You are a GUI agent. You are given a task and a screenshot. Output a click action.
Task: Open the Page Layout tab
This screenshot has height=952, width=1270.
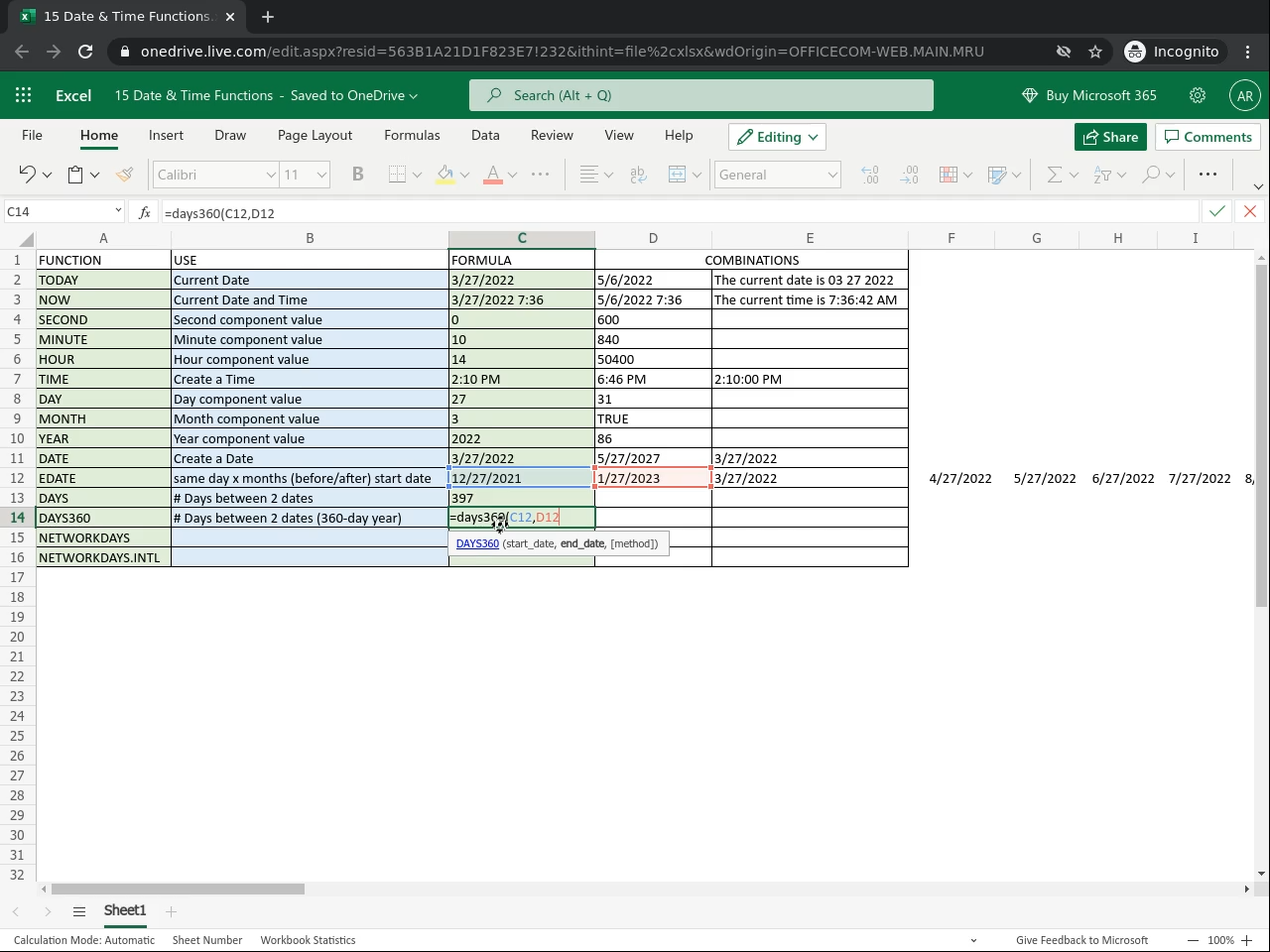coord(315,135)
